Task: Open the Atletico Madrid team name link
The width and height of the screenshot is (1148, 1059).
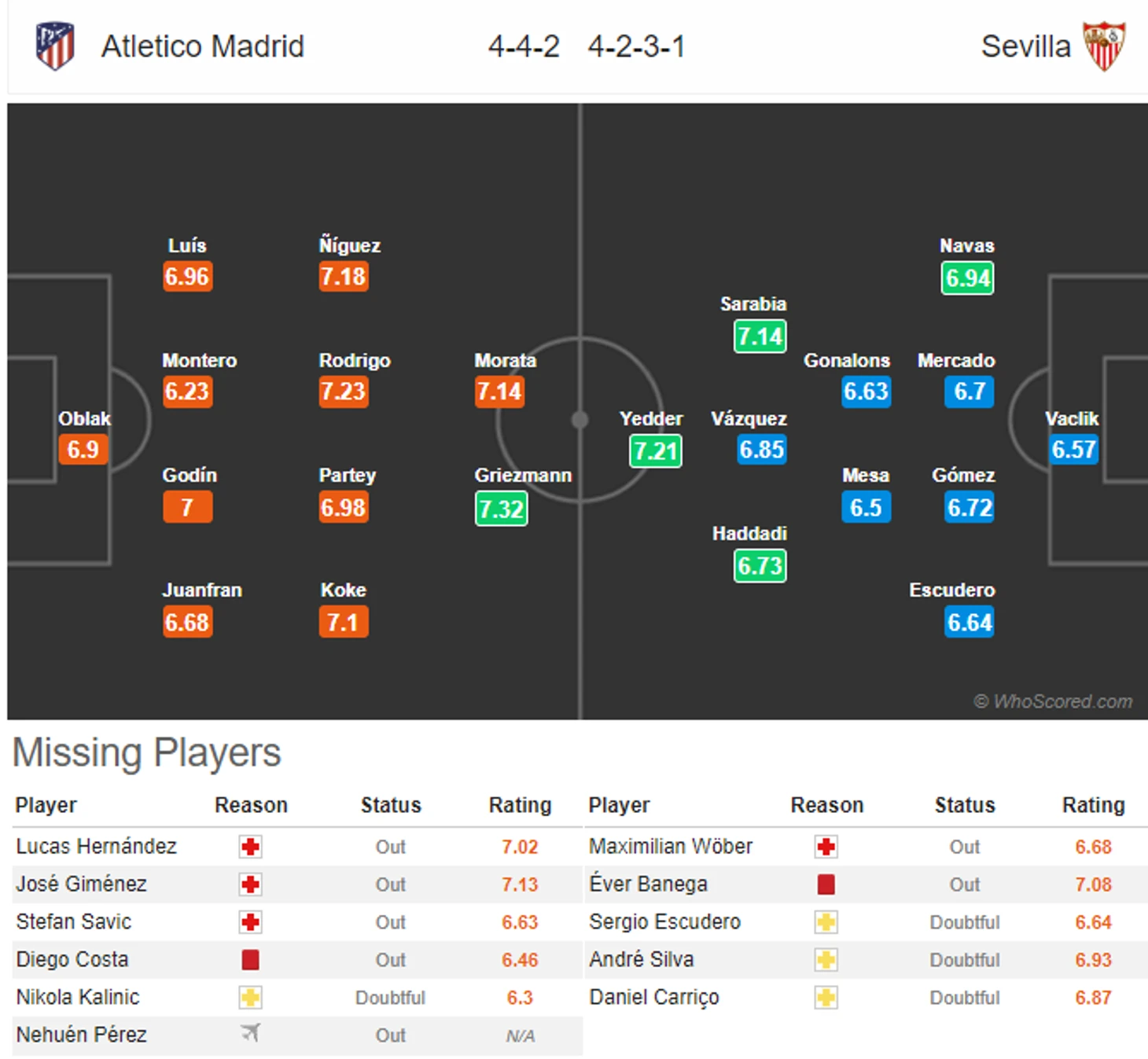Action: 203,46
